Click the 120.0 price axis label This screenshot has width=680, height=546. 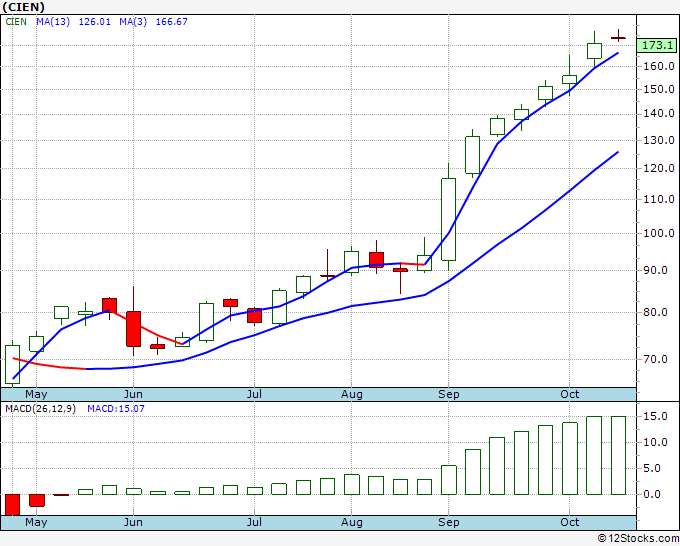[x=660, y=168]
